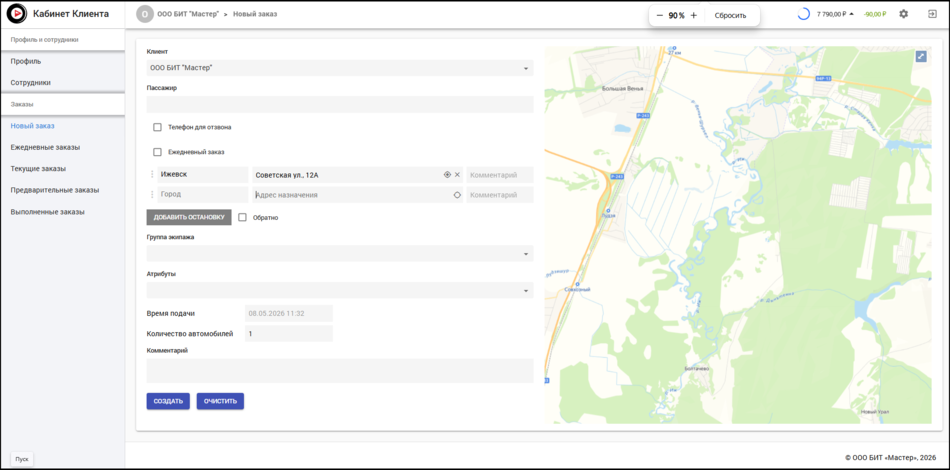This screenshot has height=470, width=950.
Task: Click the large Комментарий text area
Action: tap(340, 371)
